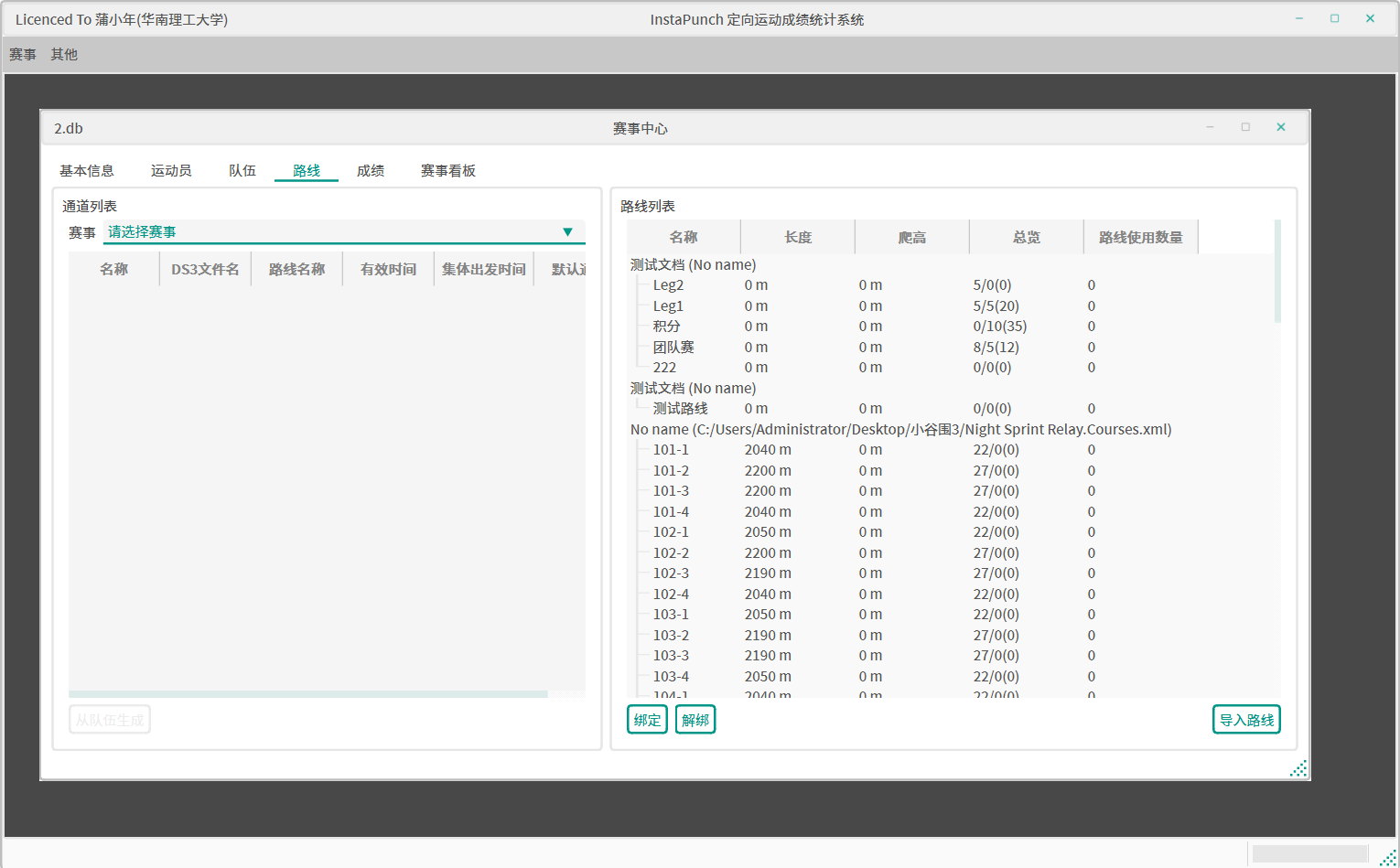The image size is (1400, 868).
Task: Open the 其他 menu
Action: coord(64,55)
